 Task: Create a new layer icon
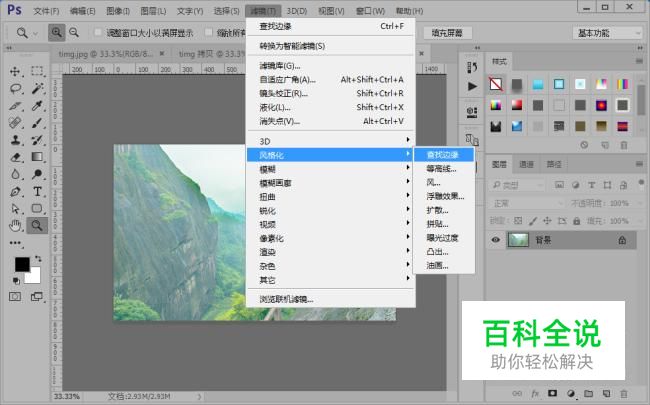606,393
